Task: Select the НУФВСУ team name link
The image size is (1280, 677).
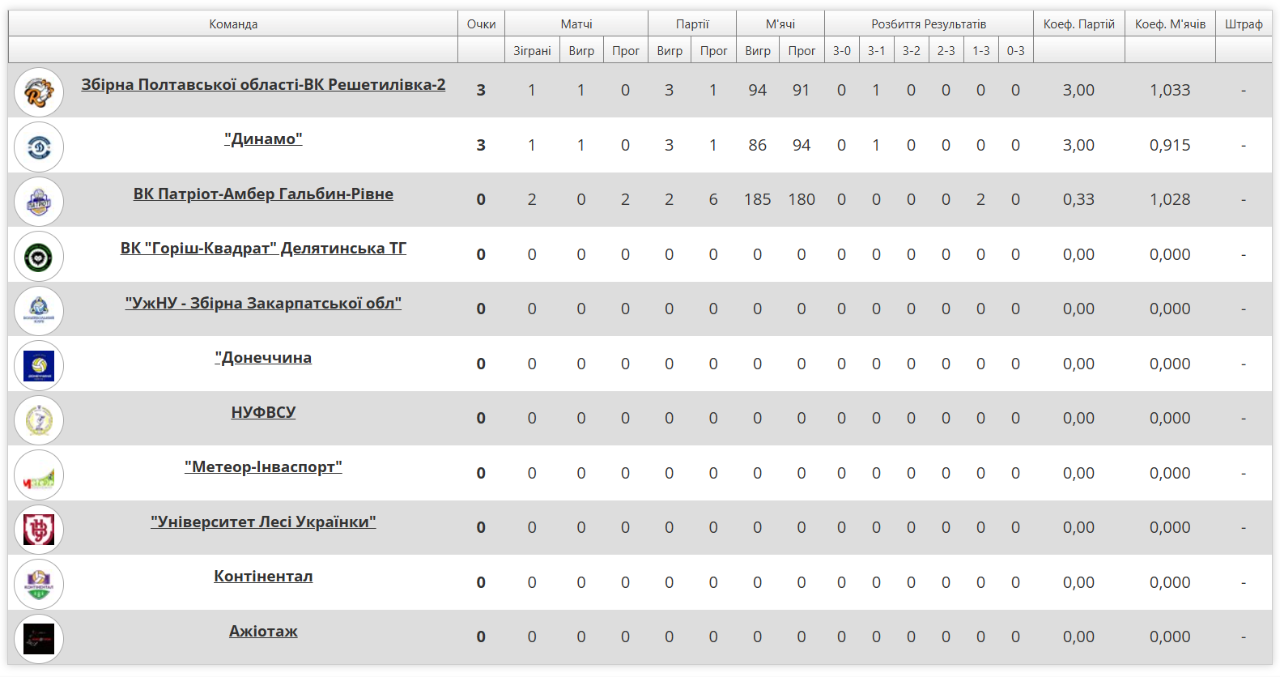Action: (263, 412)
